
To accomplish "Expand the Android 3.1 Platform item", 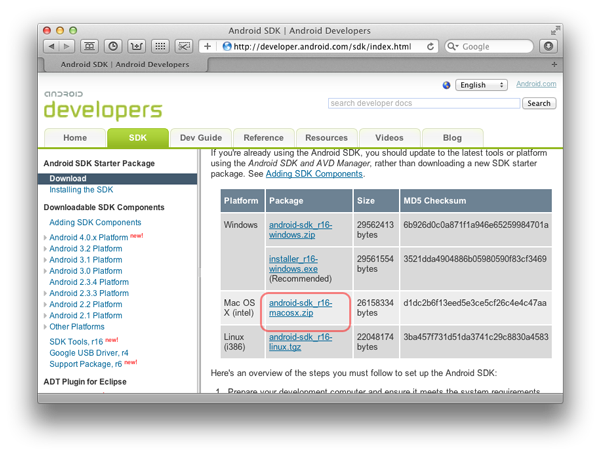I will [45, 260].
